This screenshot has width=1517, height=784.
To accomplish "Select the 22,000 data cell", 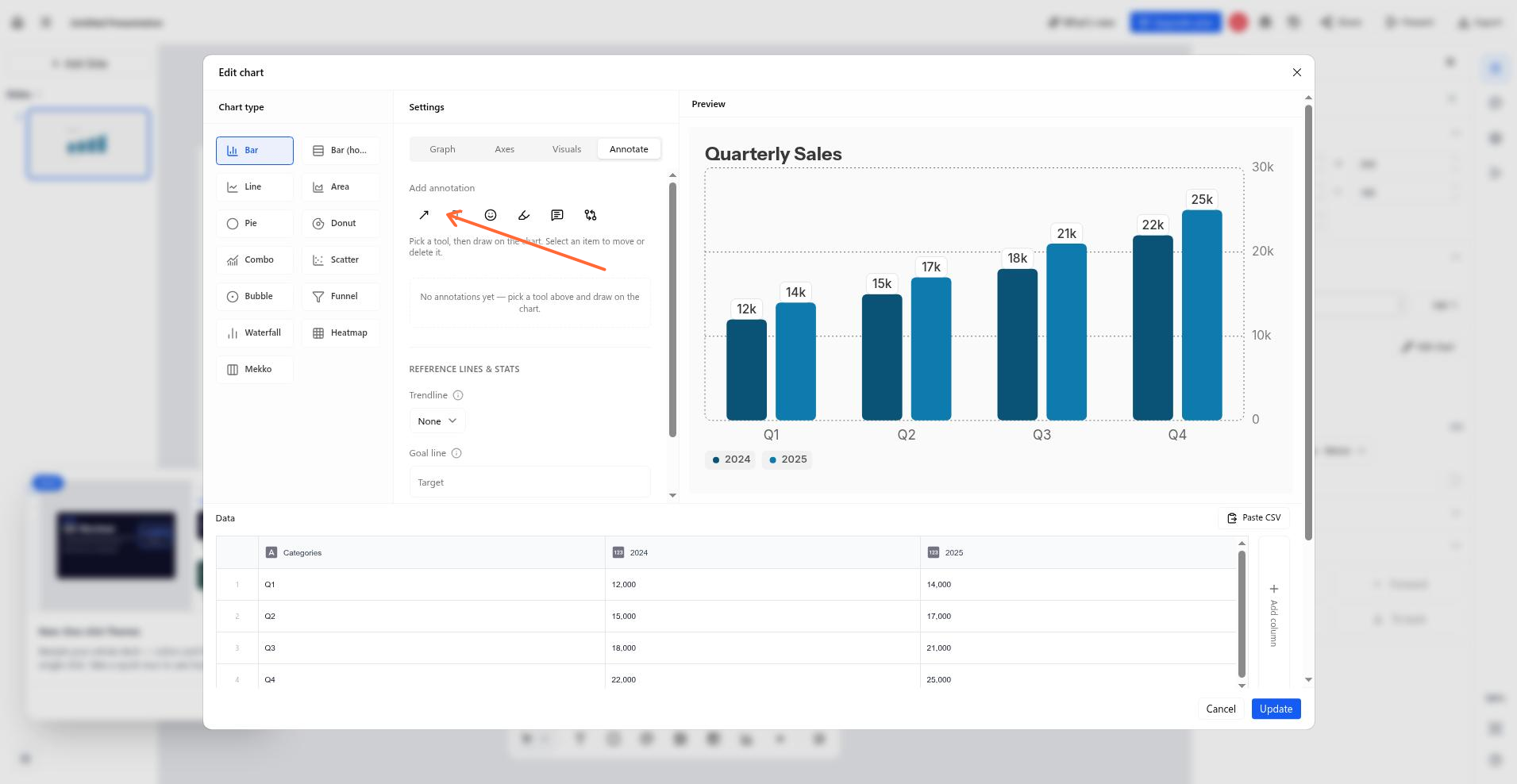I will 763,678.
